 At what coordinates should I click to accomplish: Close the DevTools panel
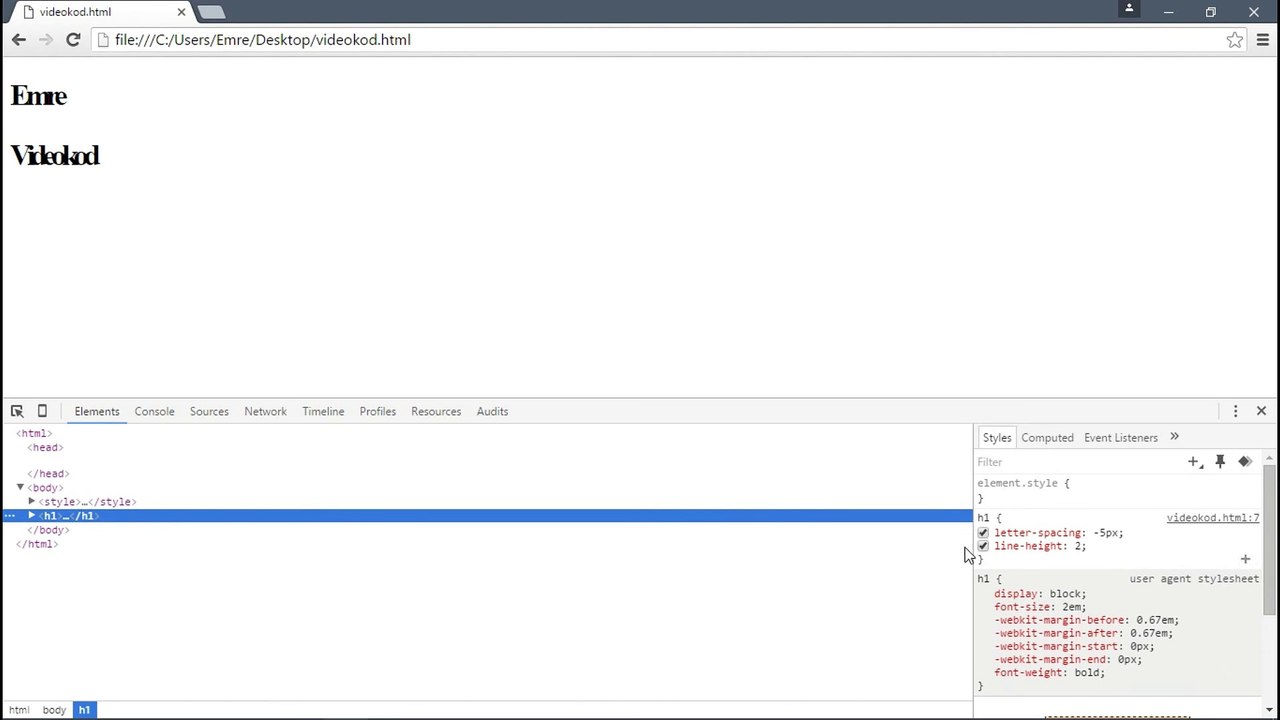tap(1261, 411)
